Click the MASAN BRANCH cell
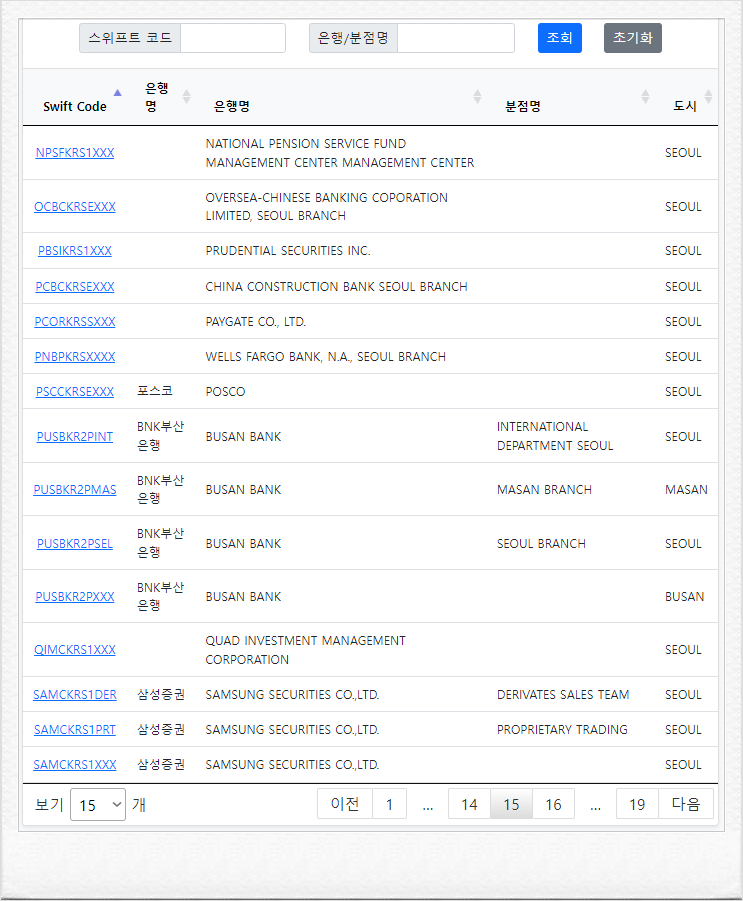This screenshot has width=743, height=901. 544,490
